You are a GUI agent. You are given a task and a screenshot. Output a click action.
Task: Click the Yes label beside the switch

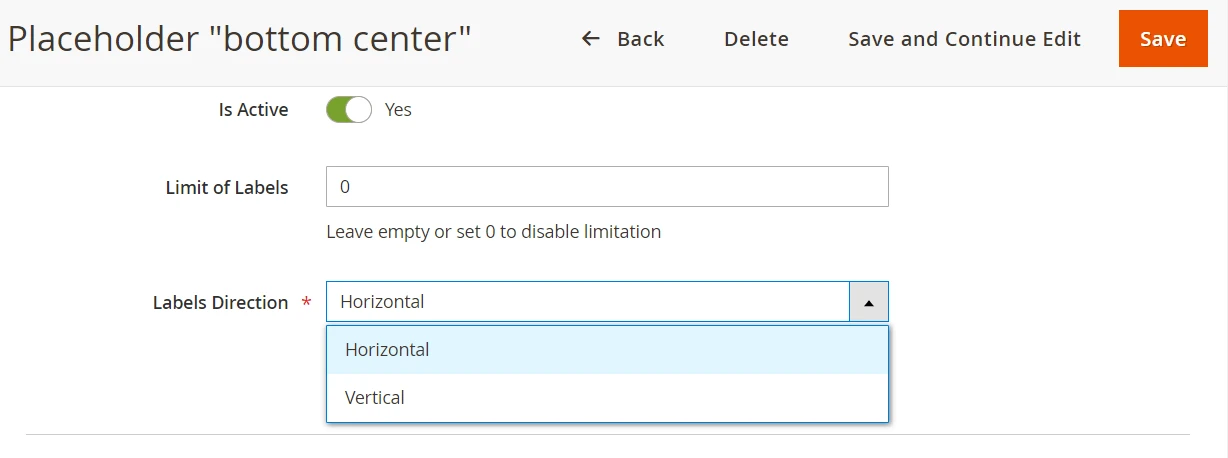point(398,110)
